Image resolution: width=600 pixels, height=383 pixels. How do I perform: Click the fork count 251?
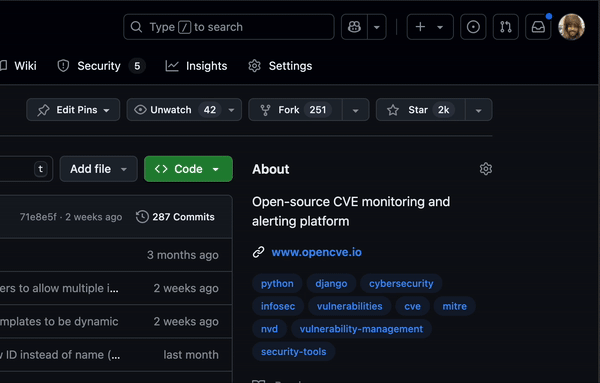(318, 110)
